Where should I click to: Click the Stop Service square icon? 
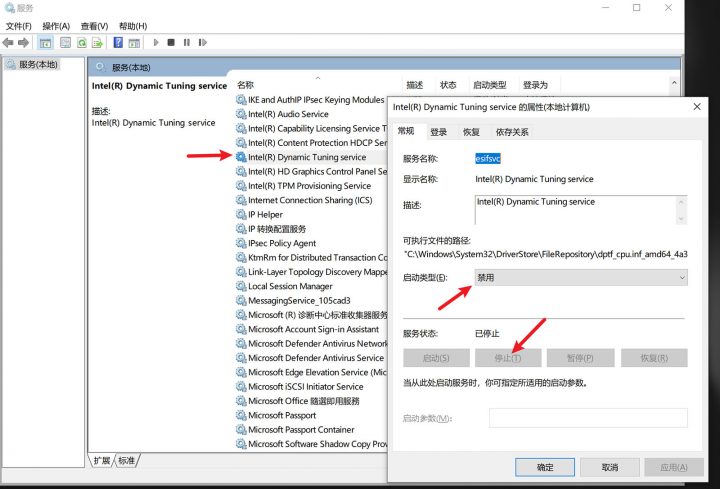171,43
